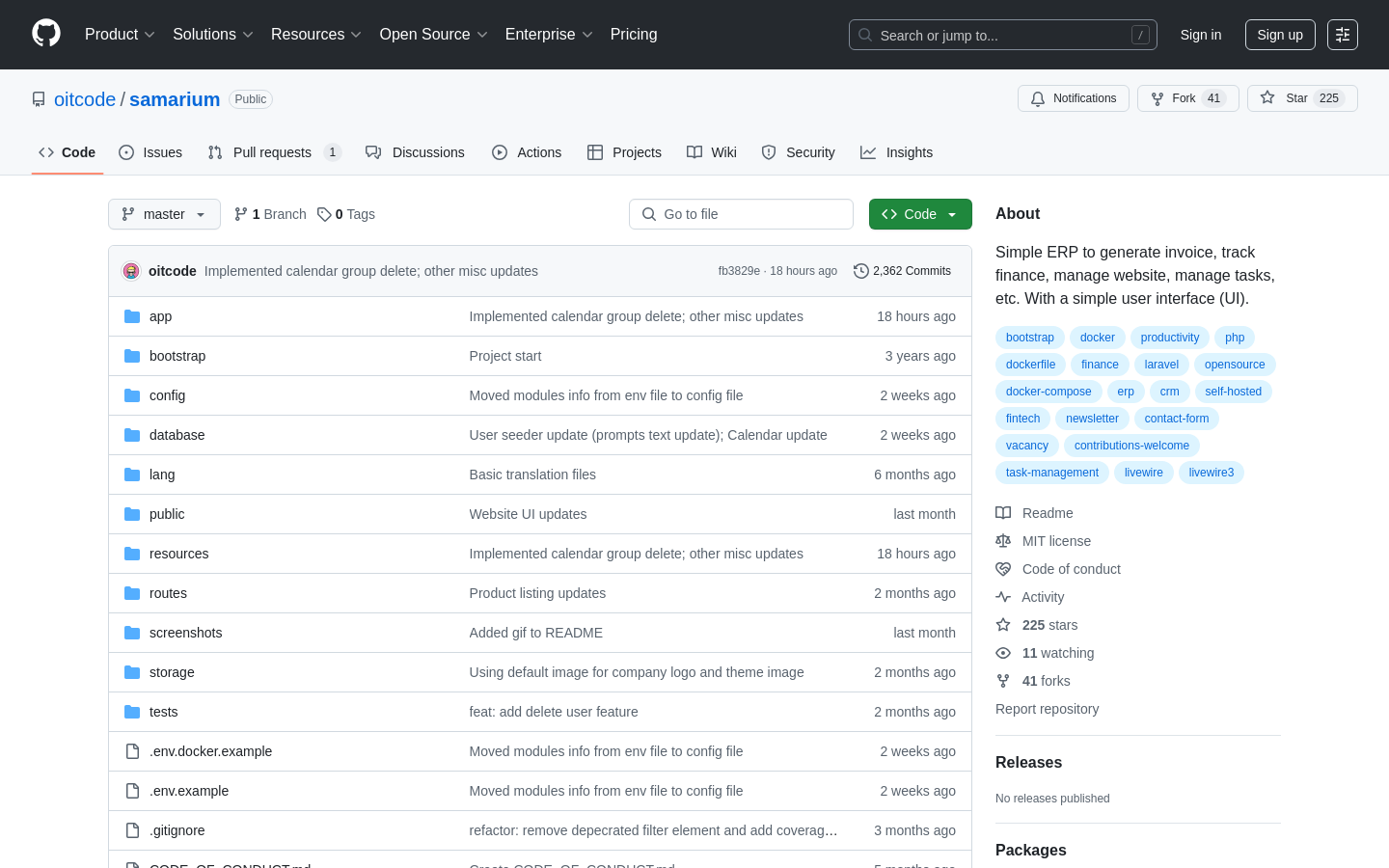Viewport: 1389px width, 868px height.
Task: Click the forks icon in About
Action: (1003, 681)
